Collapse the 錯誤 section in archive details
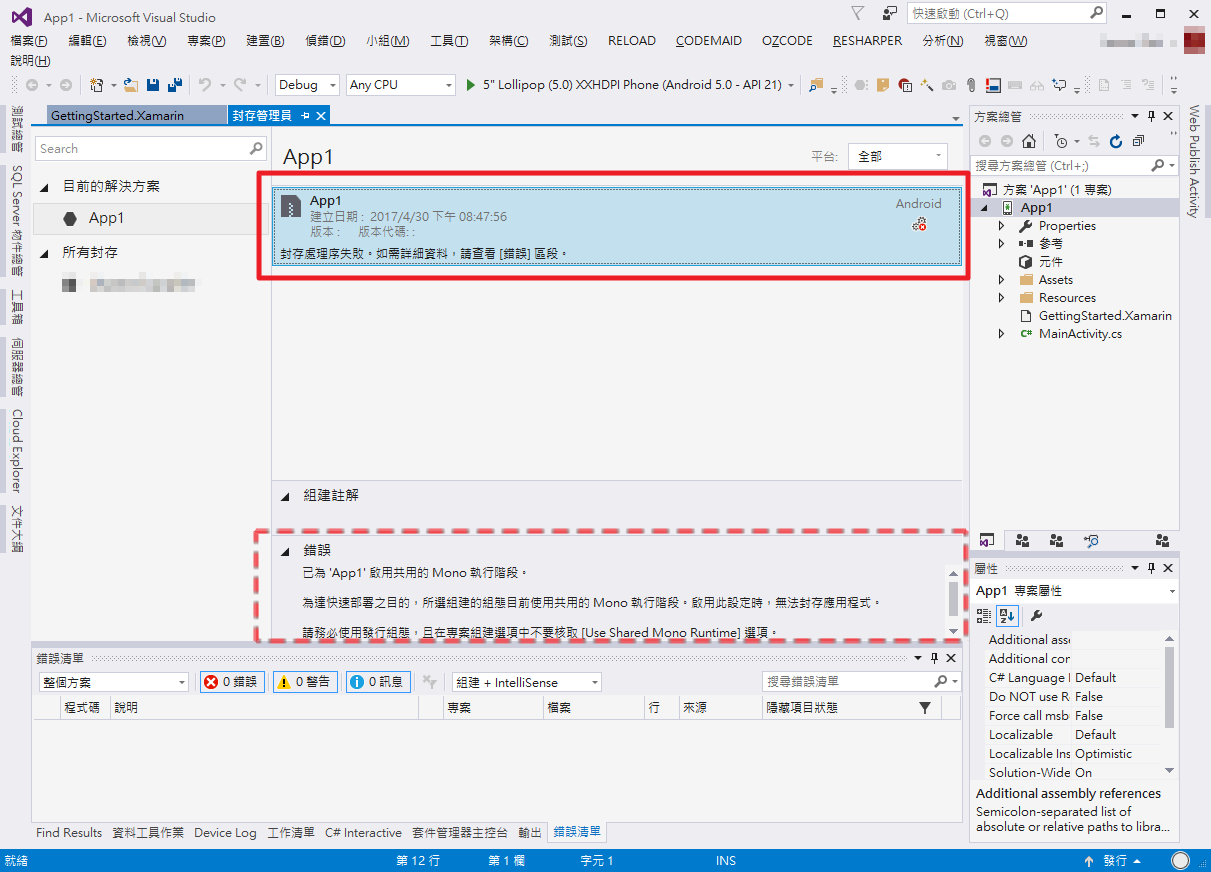The image size is (1211, 872). coord(285,550)
